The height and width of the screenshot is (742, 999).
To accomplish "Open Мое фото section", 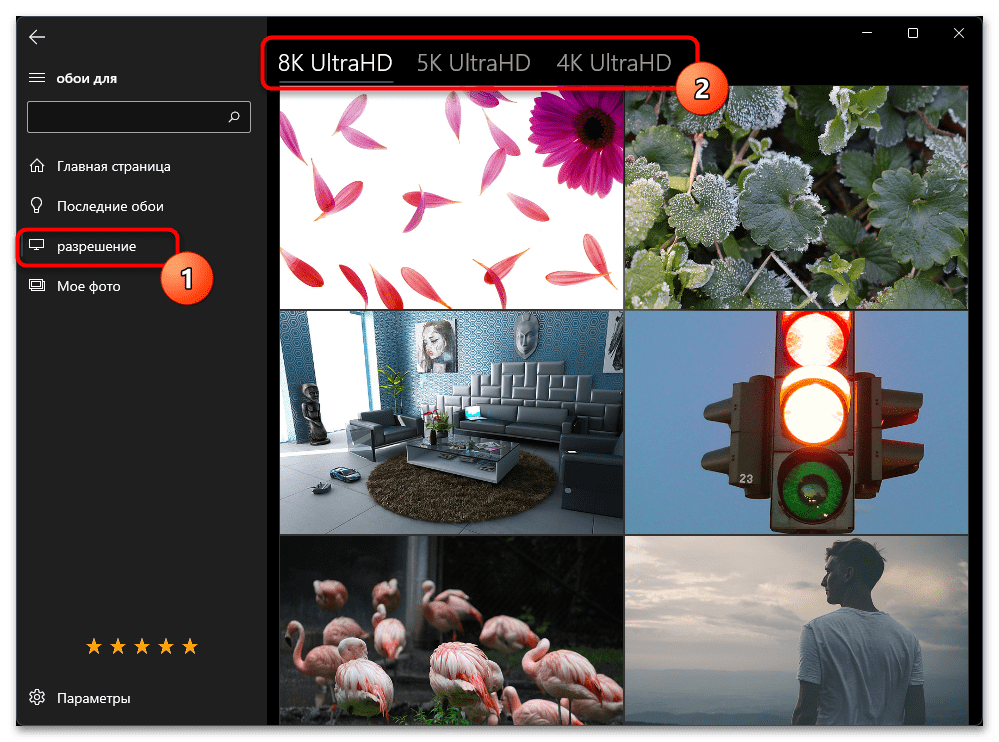I will coord(89,287).
